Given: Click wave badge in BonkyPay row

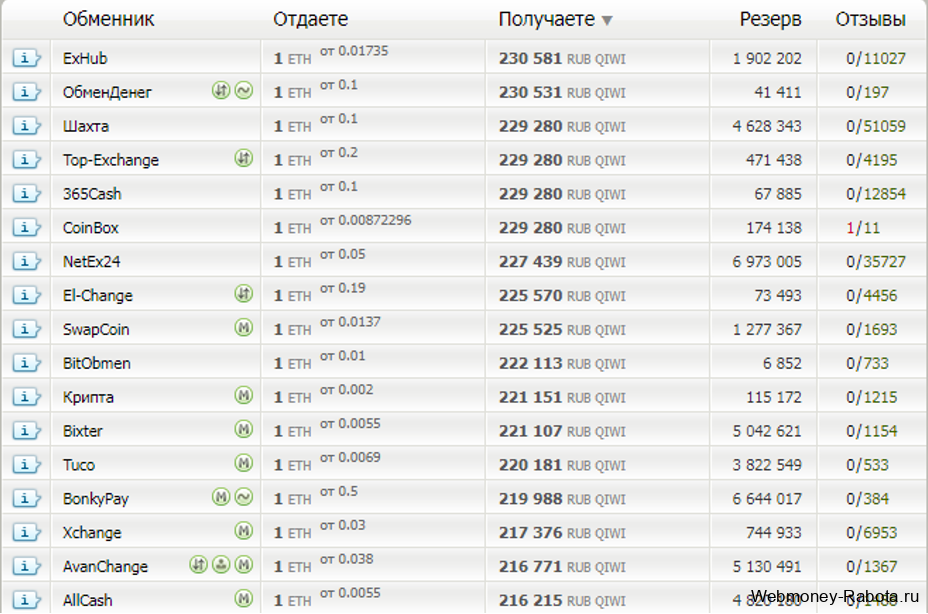Looking at the screenshot, I should tap(244, 497).
